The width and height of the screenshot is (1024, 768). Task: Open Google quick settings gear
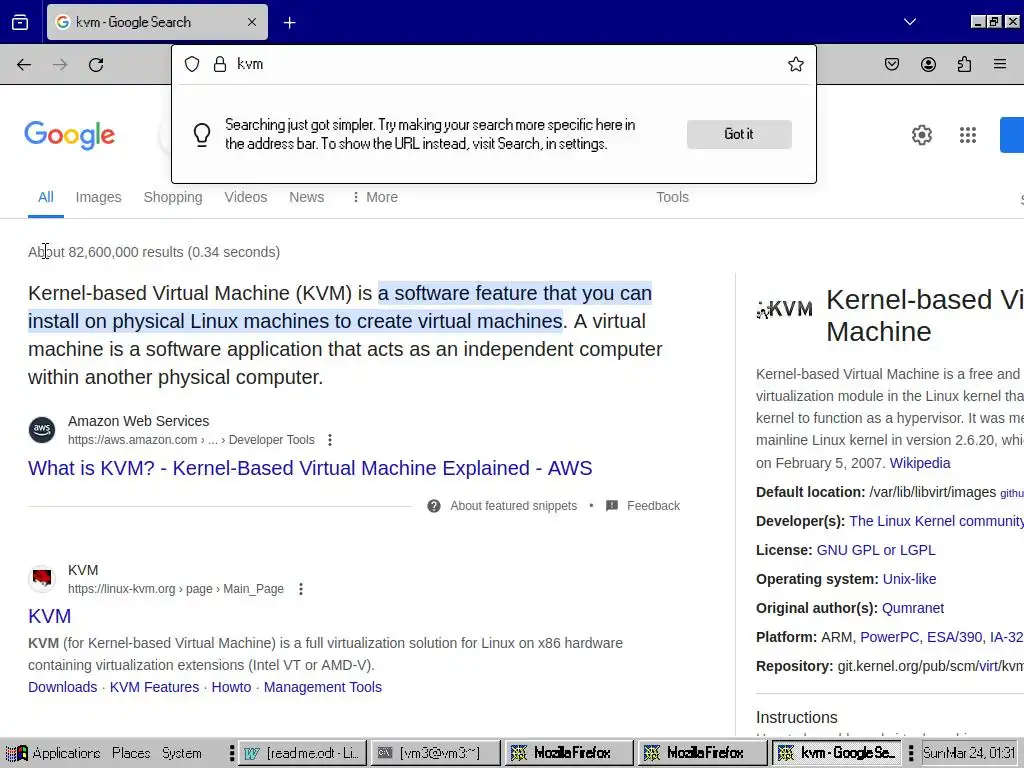click(x=921, y=135)
